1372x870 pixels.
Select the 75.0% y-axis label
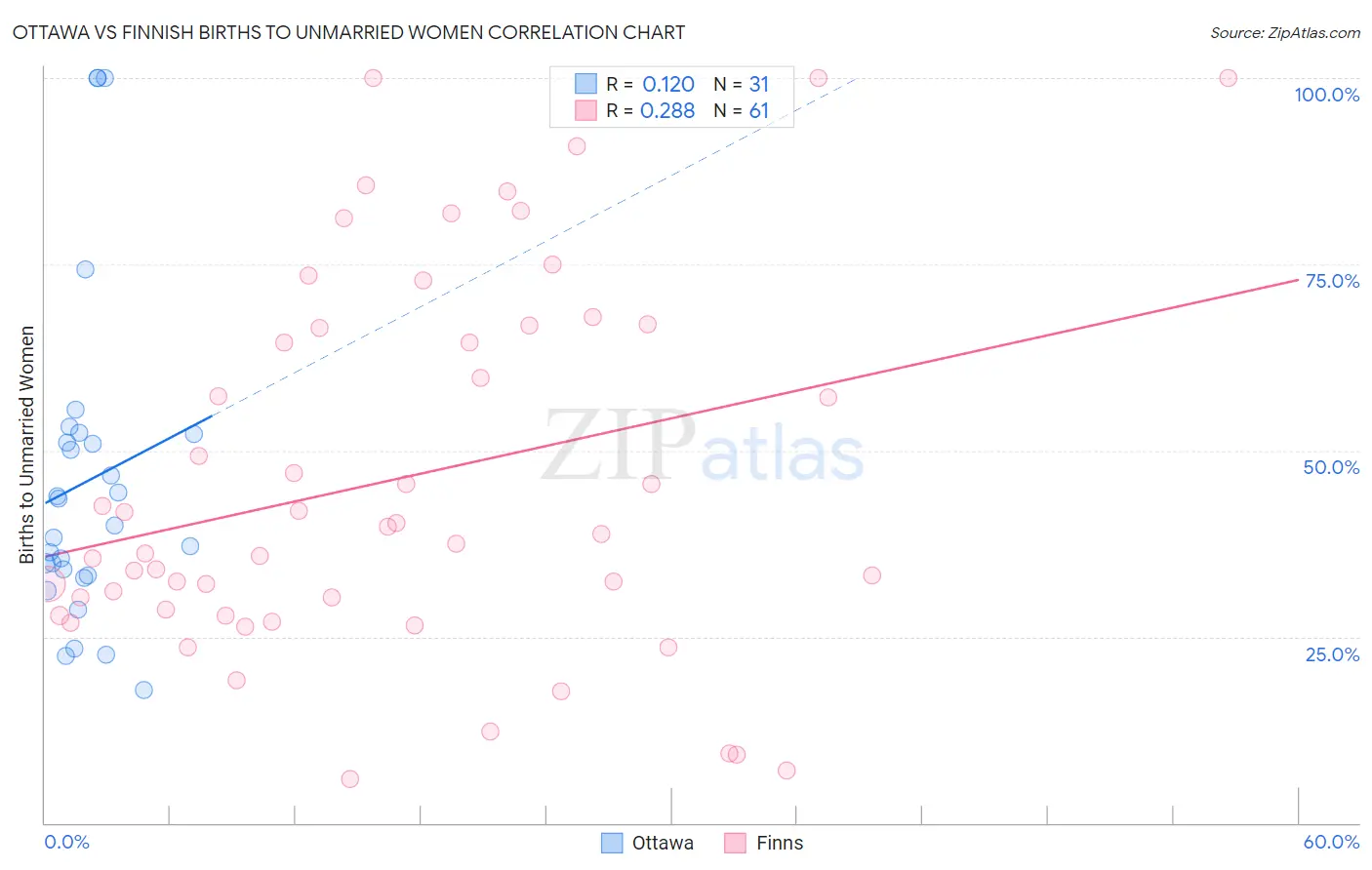coord(1332,281)
